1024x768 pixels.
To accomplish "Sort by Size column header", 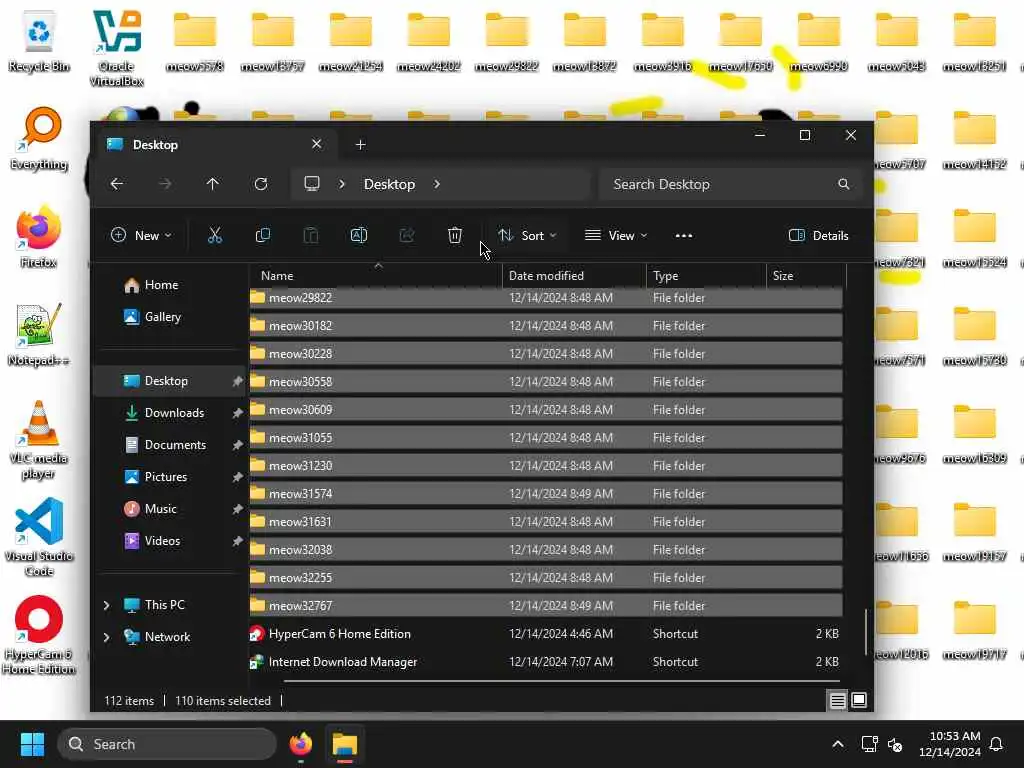I will [806, 276].
